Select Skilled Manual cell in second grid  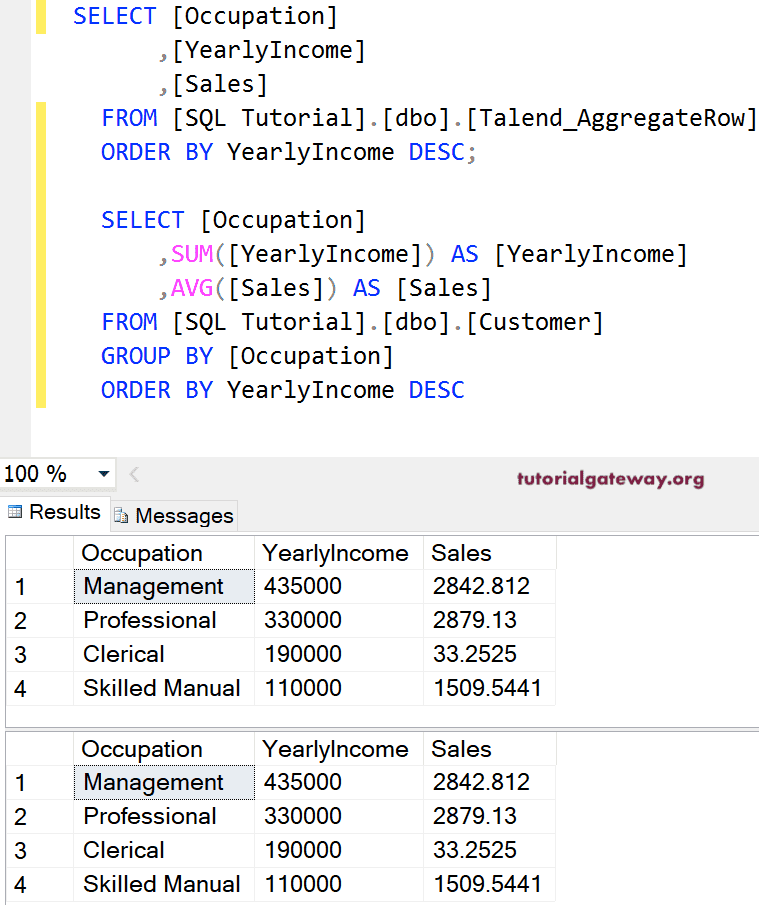click(x=162, y=884)
